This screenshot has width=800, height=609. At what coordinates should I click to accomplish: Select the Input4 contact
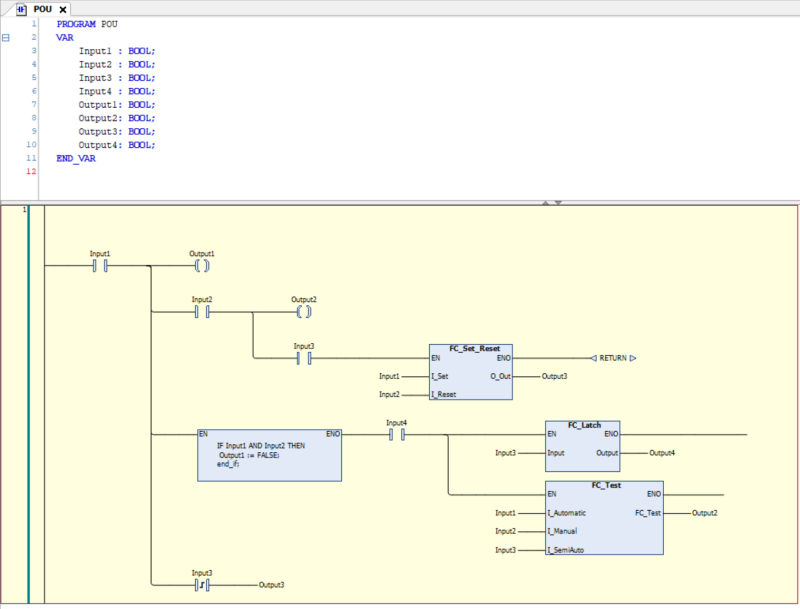[396, 435]
